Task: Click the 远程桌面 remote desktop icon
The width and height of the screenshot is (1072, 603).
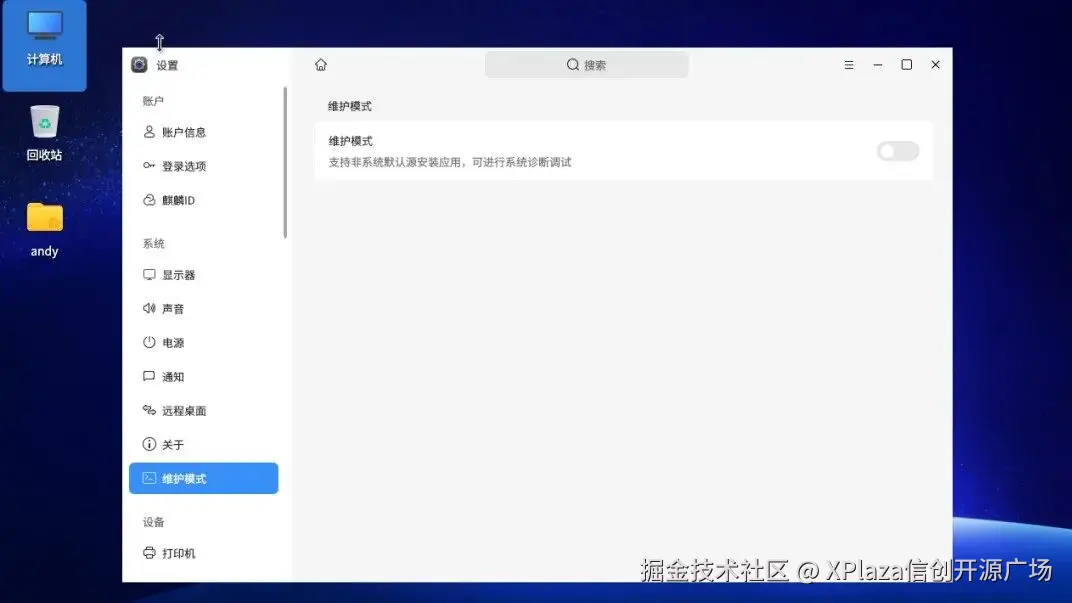Action: coord(147,410)
